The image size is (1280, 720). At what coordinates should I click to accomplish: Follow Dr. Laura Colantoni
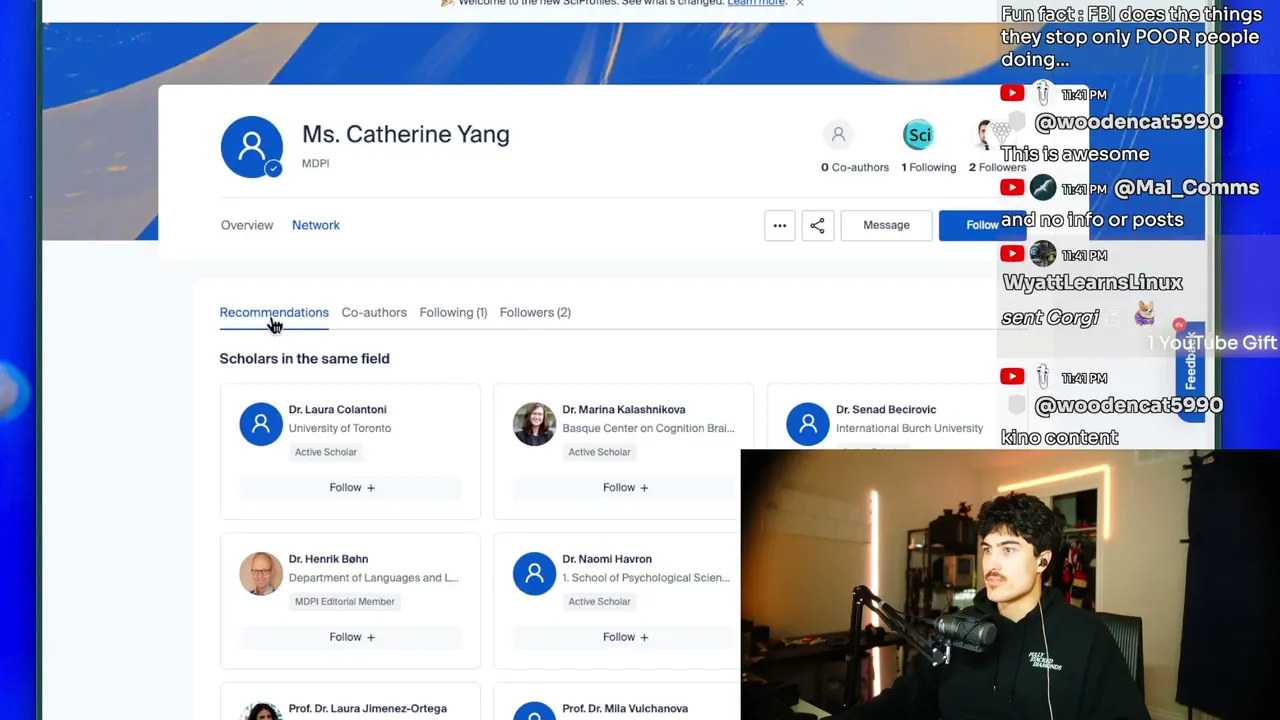point(351,487)
